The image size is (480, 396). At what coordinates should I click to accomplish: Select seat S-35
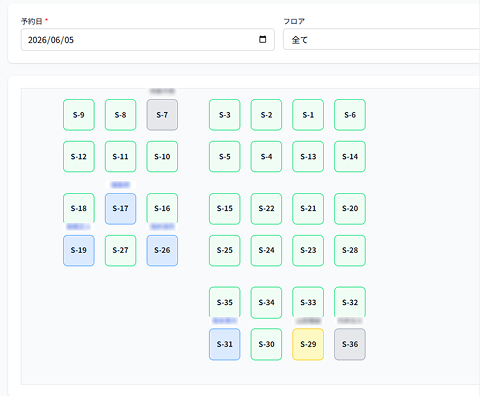[225, 302]
